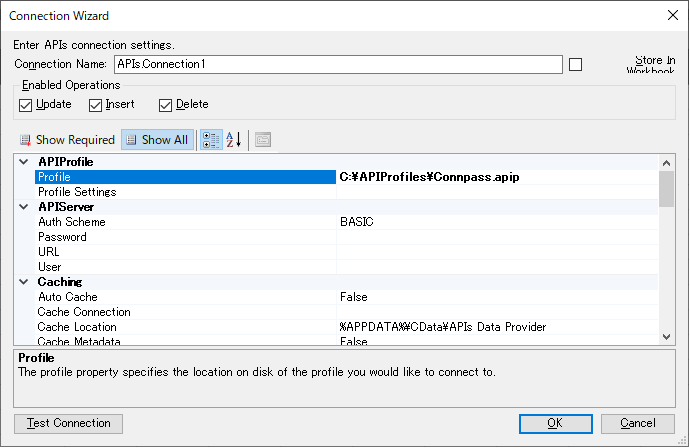Viewport: 690px width, 448px height.
Task: Click the Password property value field
Action: click(497, 237)
